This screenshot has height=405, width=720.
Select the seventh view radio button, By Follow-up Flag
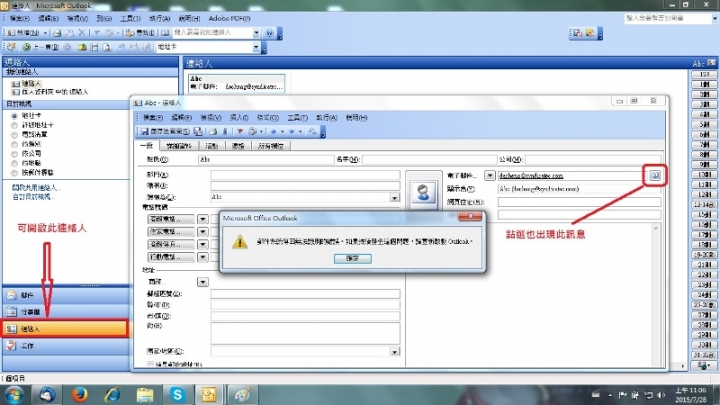(x=14, y=173)
